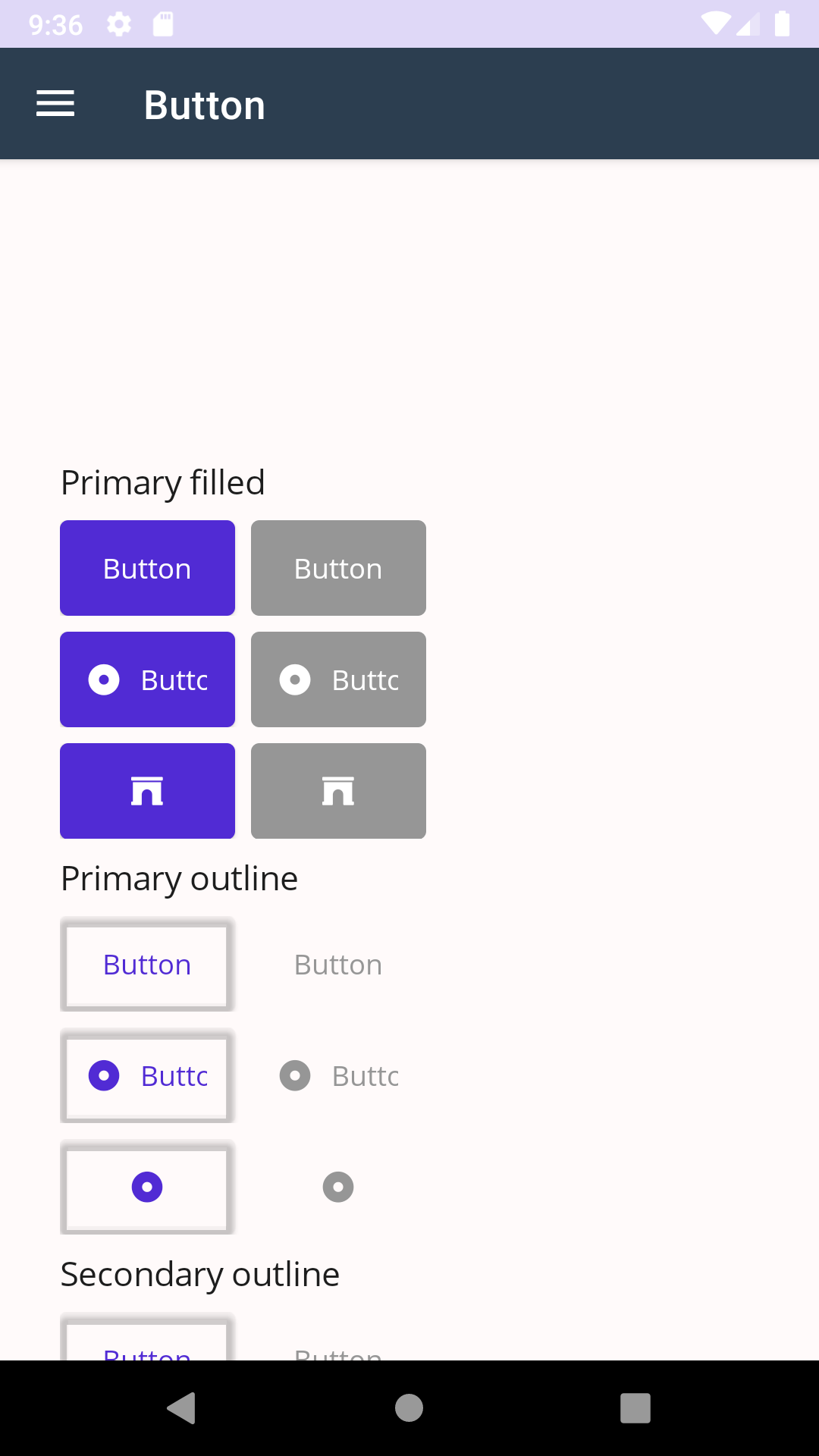Tap the Button title in the app bar
Viewport: 819px width, 1456px height.
coord(205,104)
